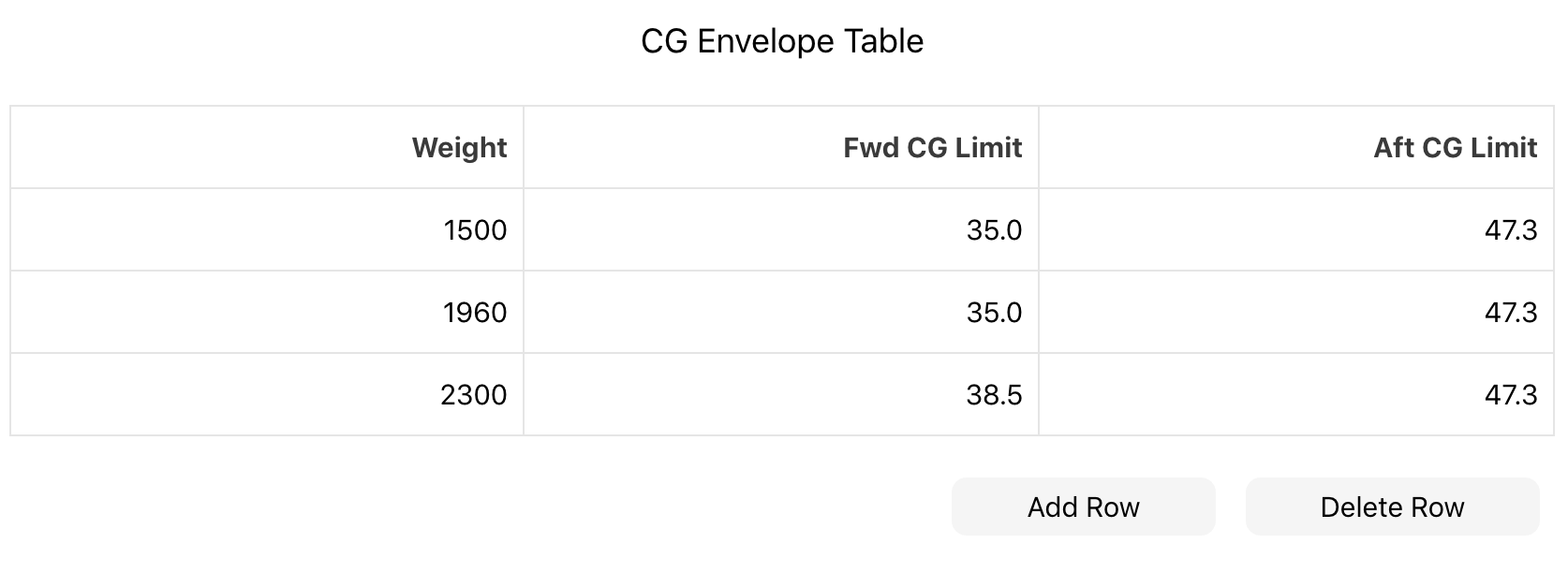Image resolution: width=1568 pixels, height=573 pixels.
Task: Sort the table by Fwd CG Limit header
Action: (x=781, y=147)
